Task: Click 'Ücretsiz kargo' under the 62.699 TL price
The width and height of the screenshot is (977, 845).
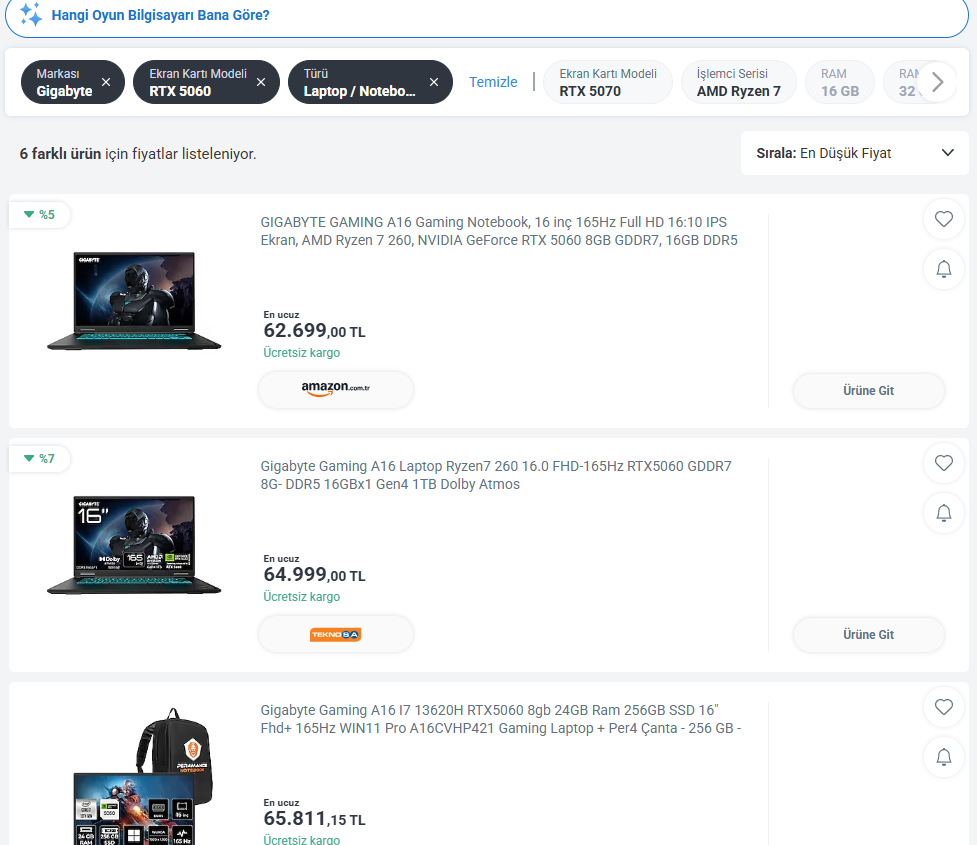Action: pos(302,353)
